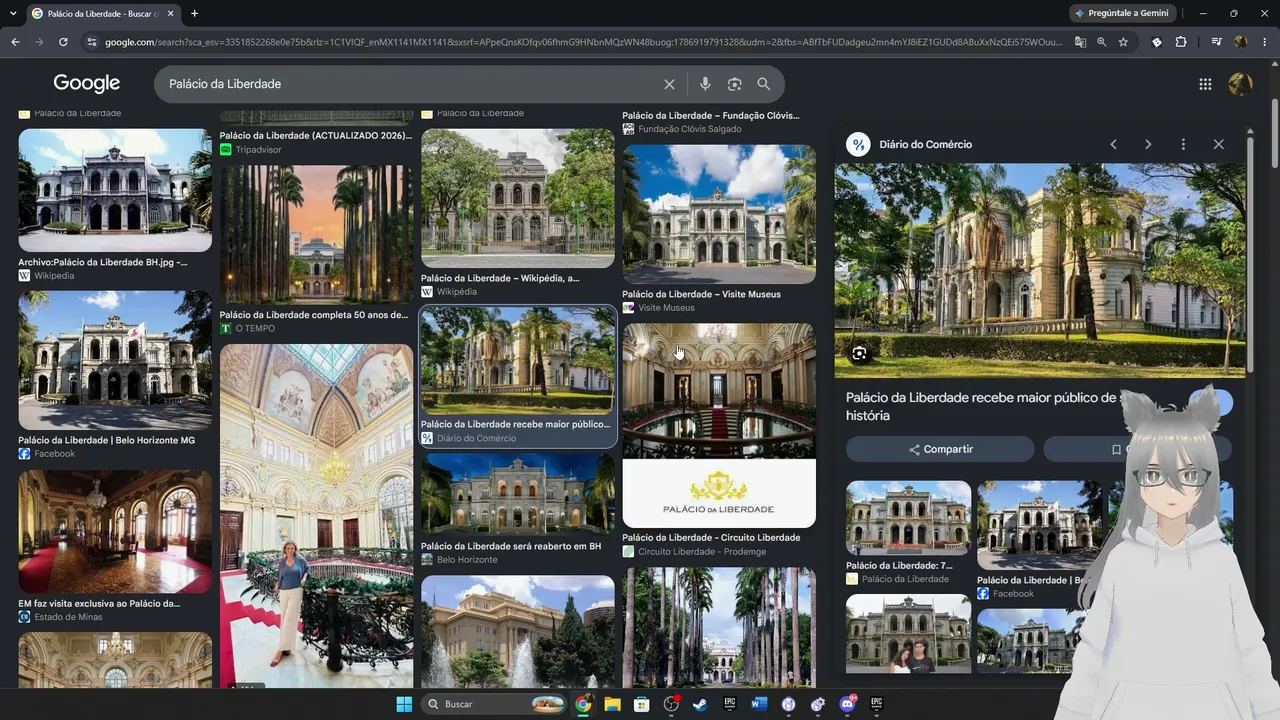Bookmark this page with the star
This screenshot has height=720, width=1280.
[1123, 42]
